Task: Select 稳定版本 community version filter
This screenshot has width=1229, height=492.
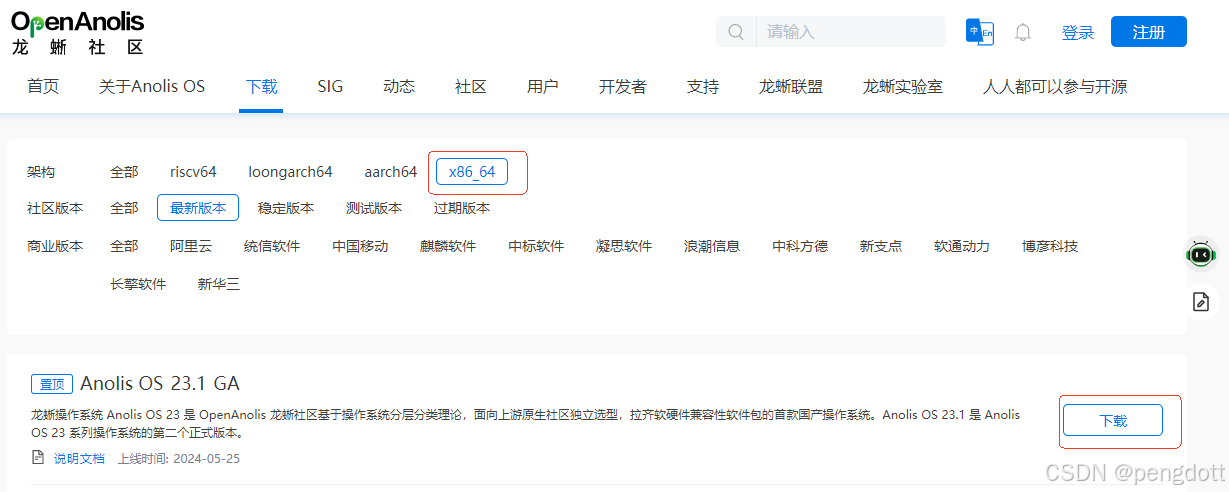Action: 286,208
